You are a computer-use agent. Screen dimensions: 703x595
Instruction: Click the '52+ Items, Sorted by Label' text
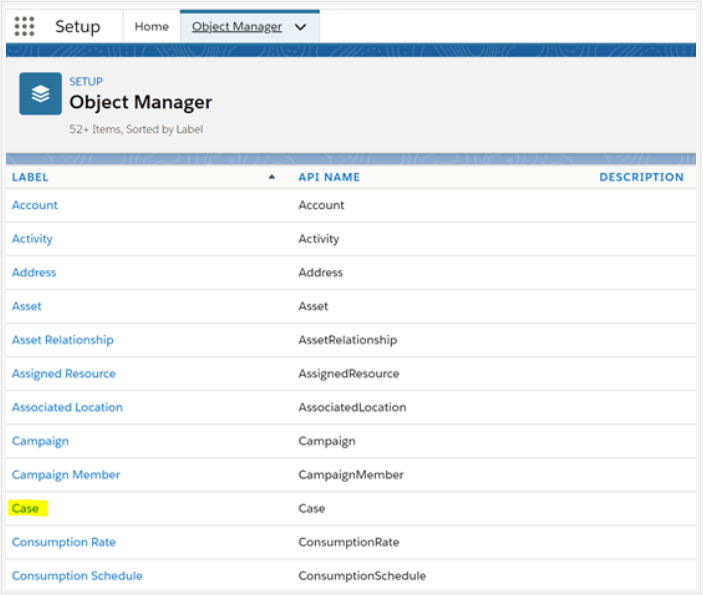pyautogui.click(x=136, y=130)
